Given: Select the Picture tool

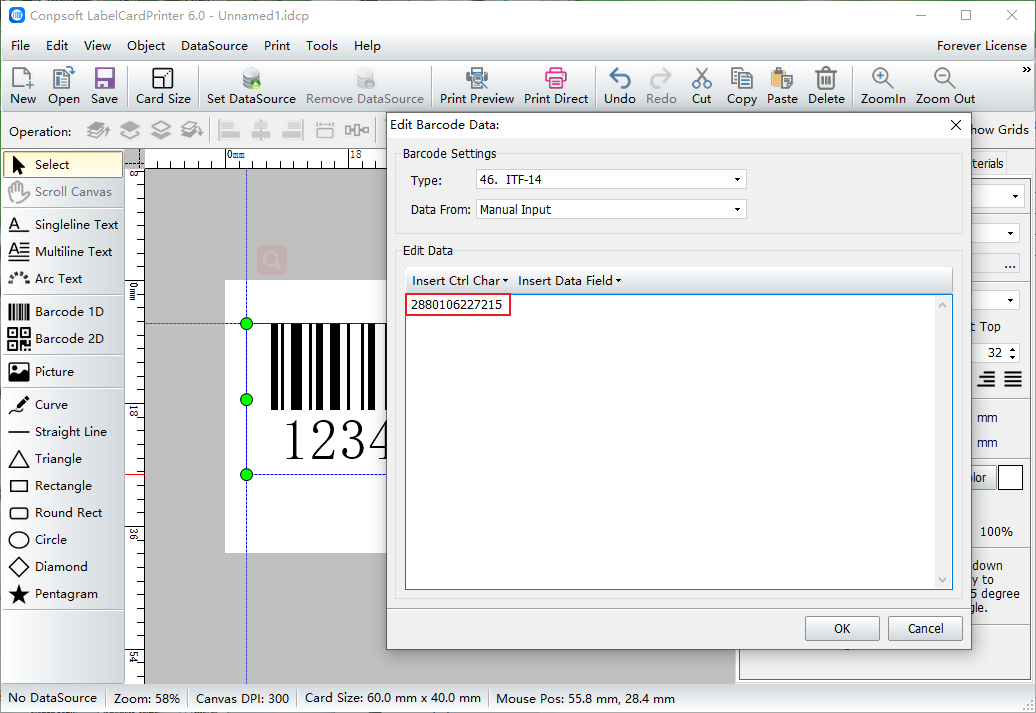Looking at the screenshot, I should pos(63,371).
